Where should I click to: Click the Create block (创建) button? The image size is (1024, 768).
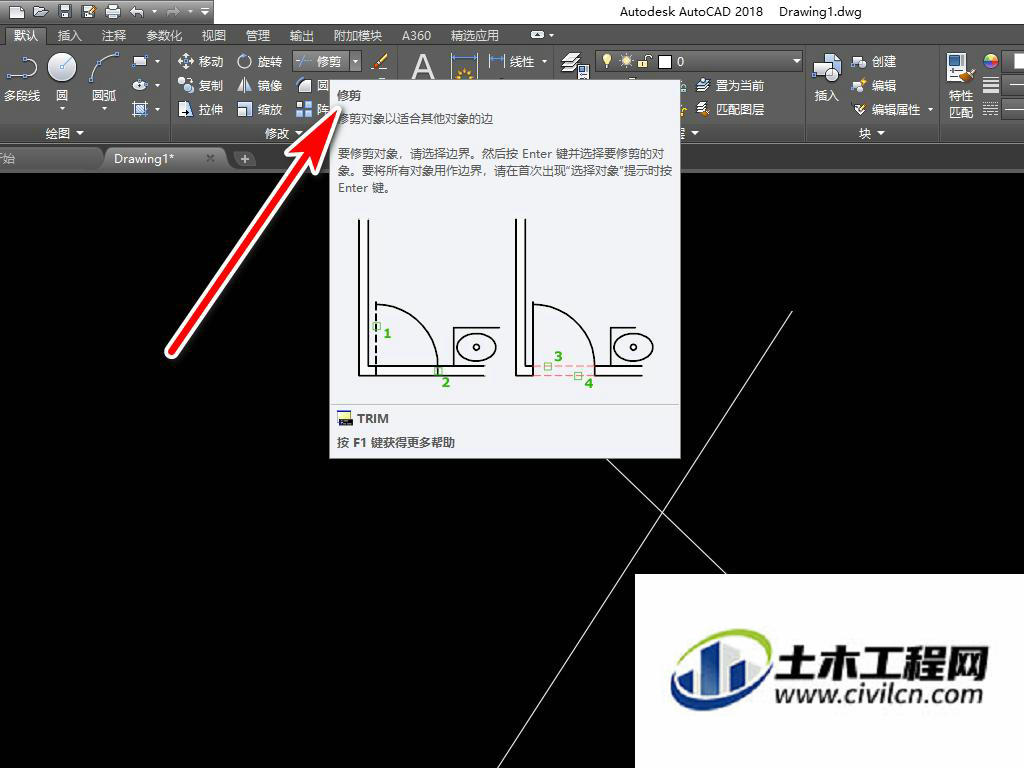874,61
